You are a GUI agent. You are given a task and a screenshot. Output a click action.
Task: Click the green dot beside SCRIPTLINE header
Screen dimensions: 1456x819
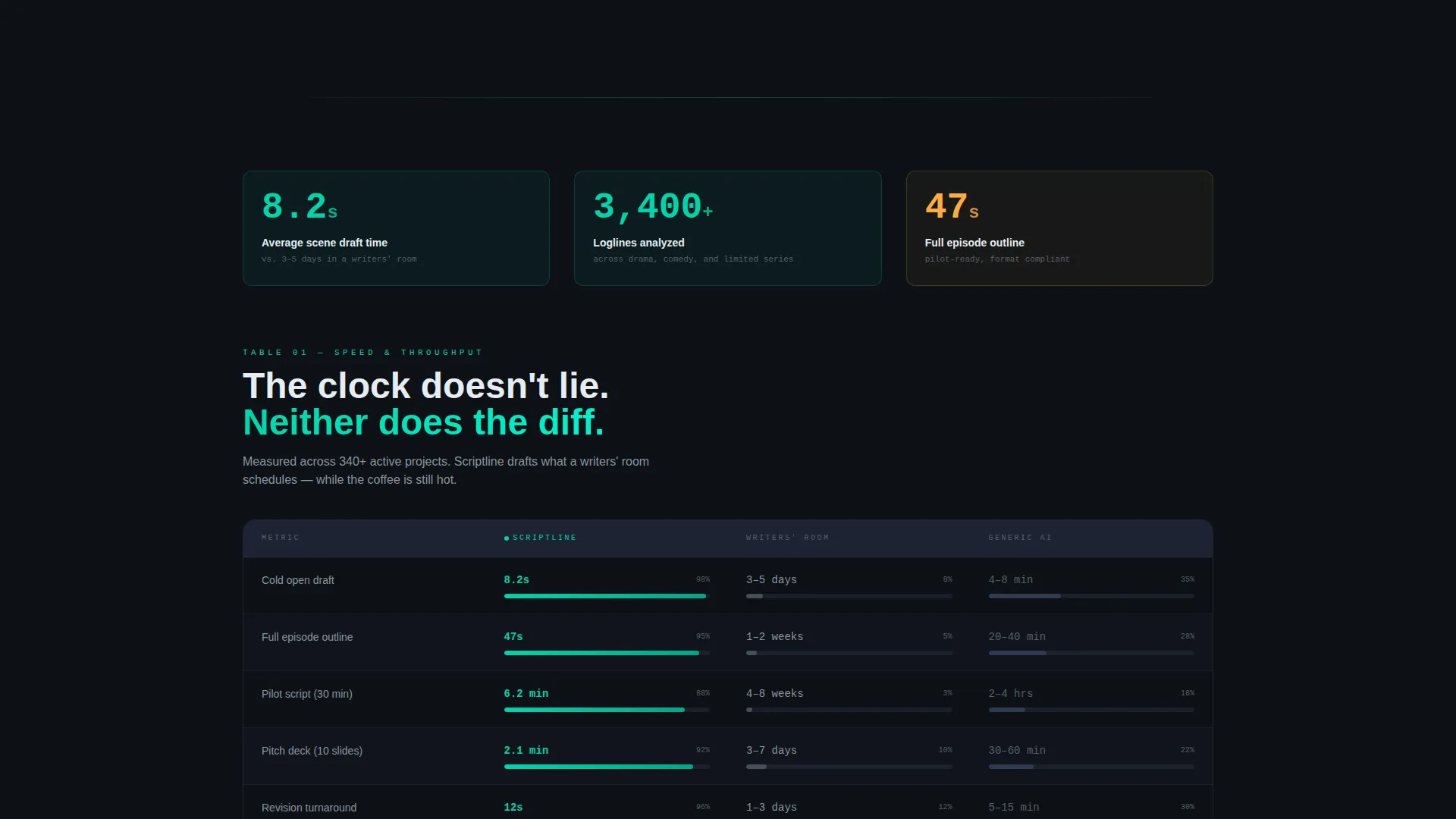[507, 538]
